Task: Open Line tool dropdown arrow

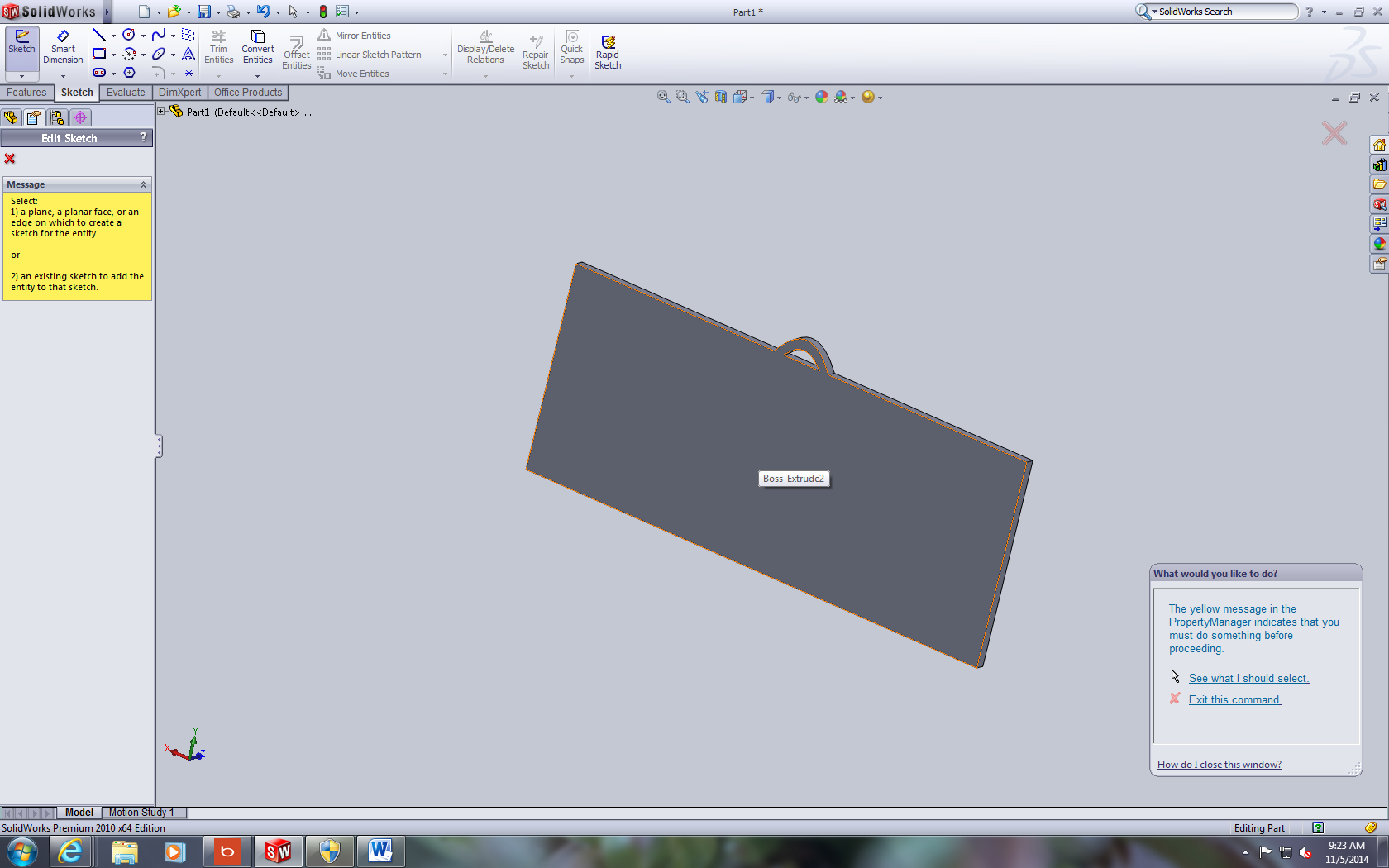Action: [x=113, y=36]
